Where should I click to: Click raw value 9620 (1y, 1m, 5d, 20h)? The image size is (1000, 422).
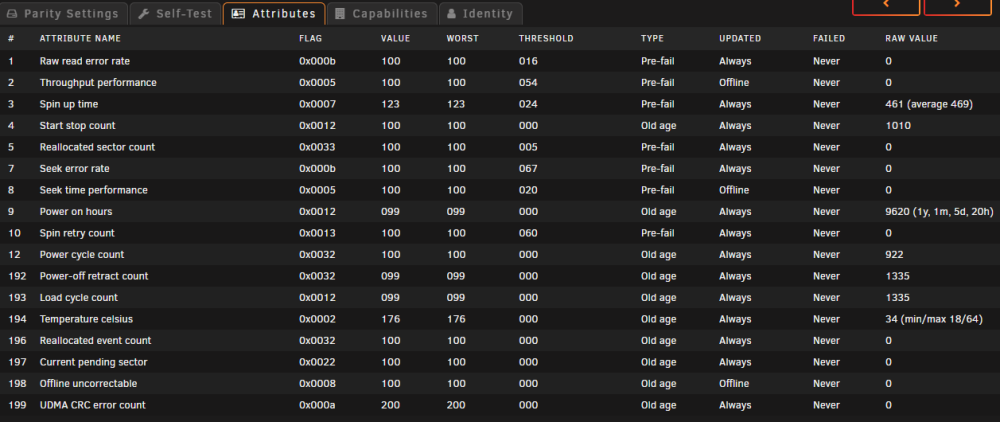939,212
